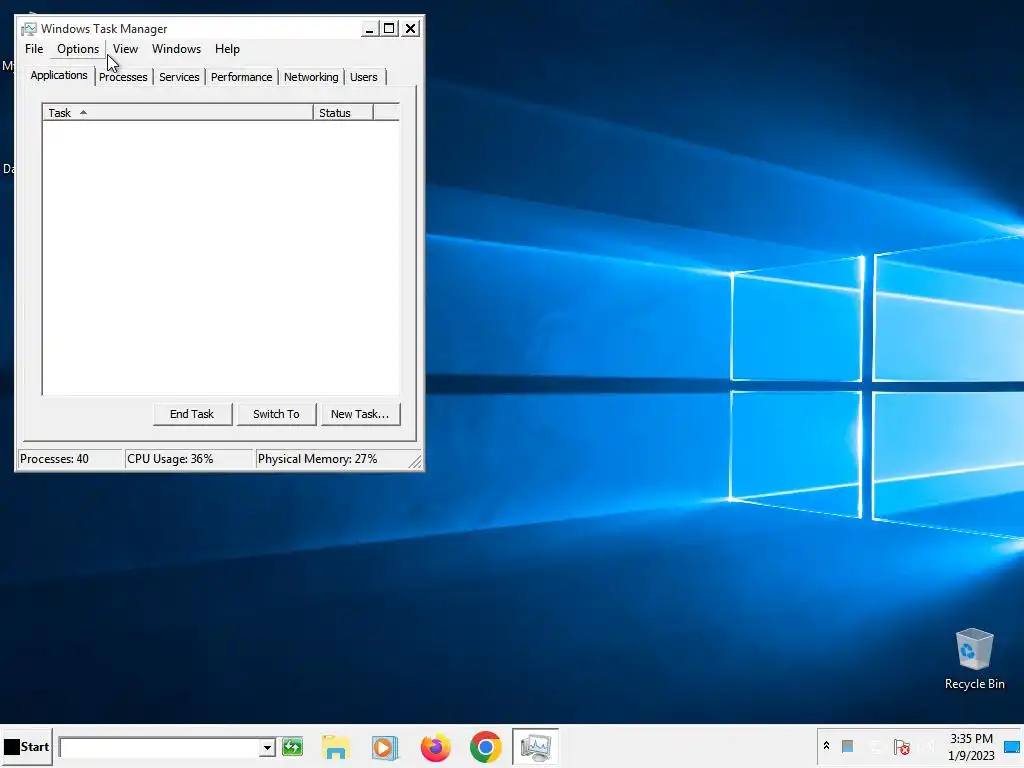
Task: Click the CPU Usage: 36% status entry
Action: (x=189, y=459)
